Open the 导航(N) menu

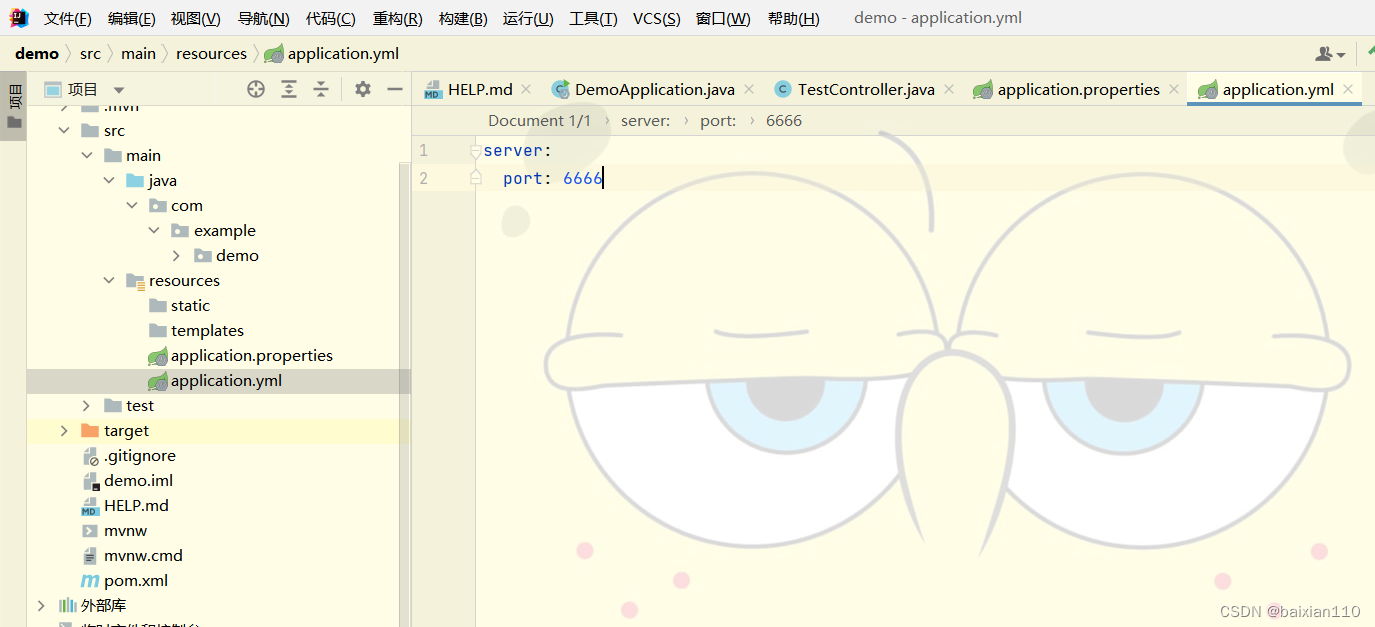[x=264, y=18]
